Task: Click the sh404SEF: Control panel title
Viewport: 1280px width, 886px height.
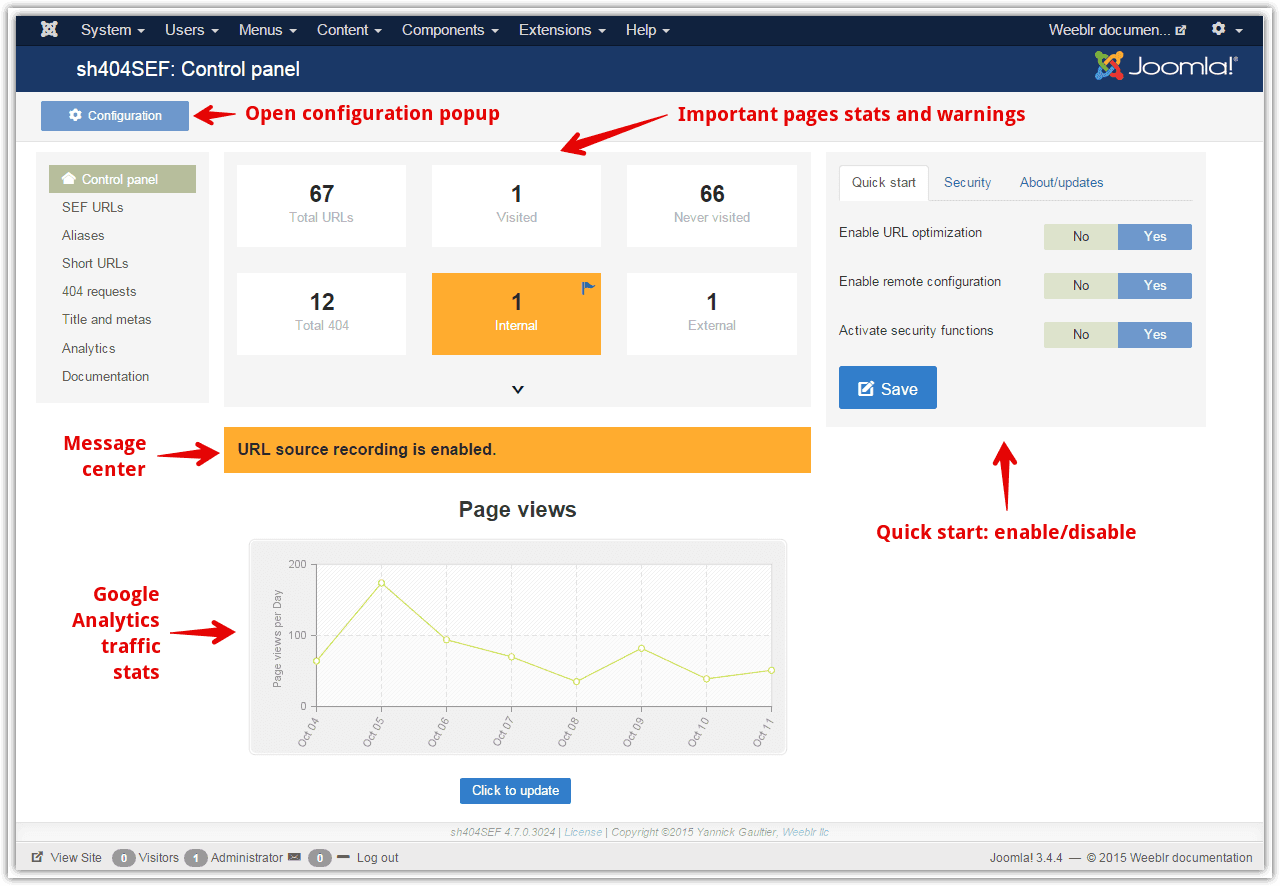Action: point(188,69)
